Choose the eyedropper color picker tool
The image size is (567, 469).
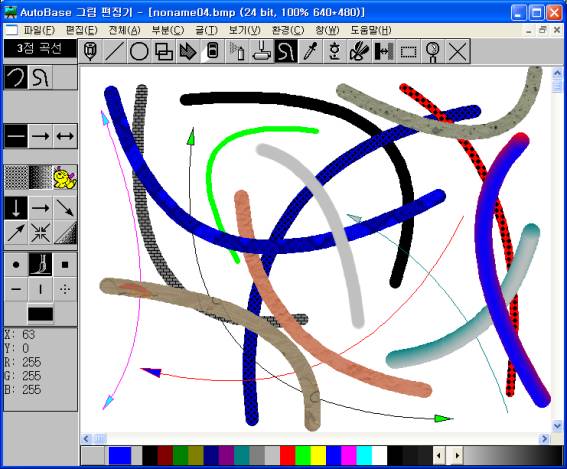[x=310, y=52]
